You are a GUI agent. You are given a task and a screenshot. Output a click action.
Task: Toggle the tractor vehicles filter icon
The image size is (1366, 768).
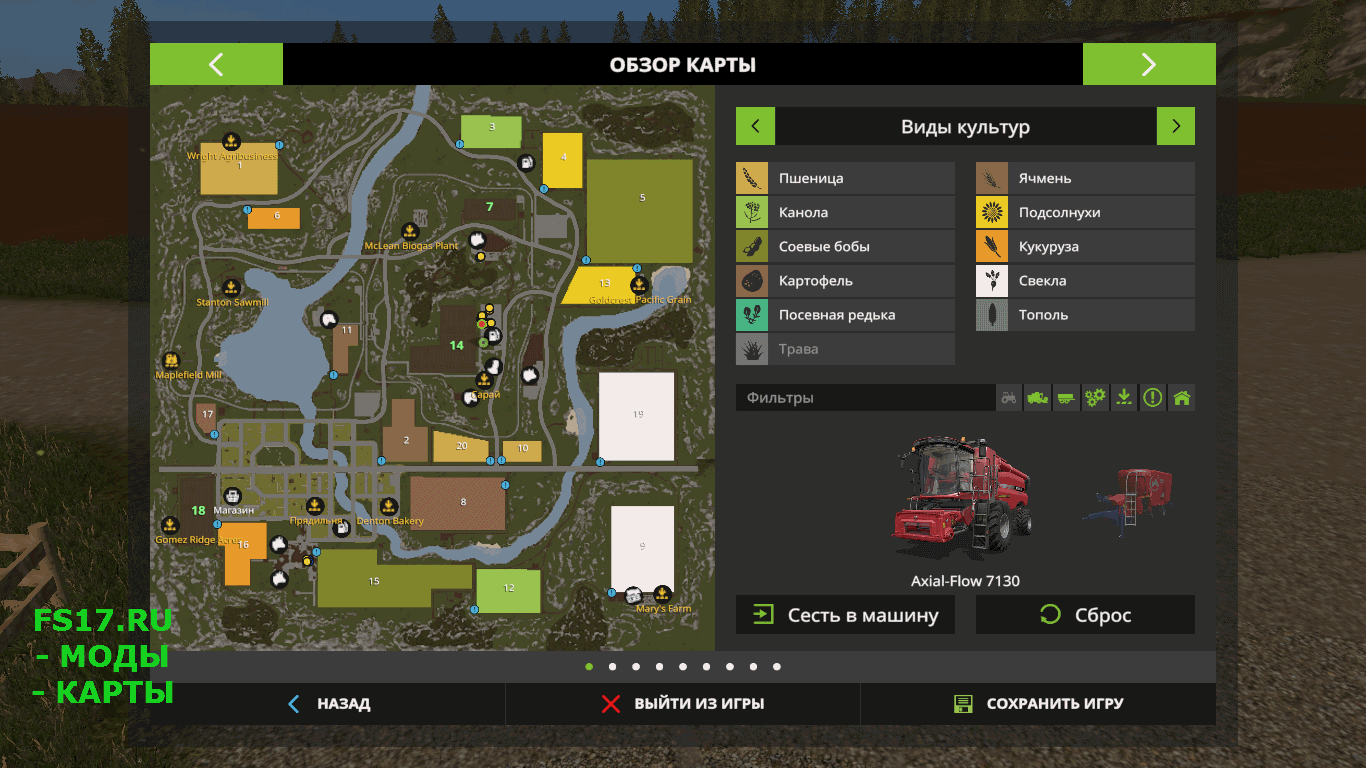1009,398
